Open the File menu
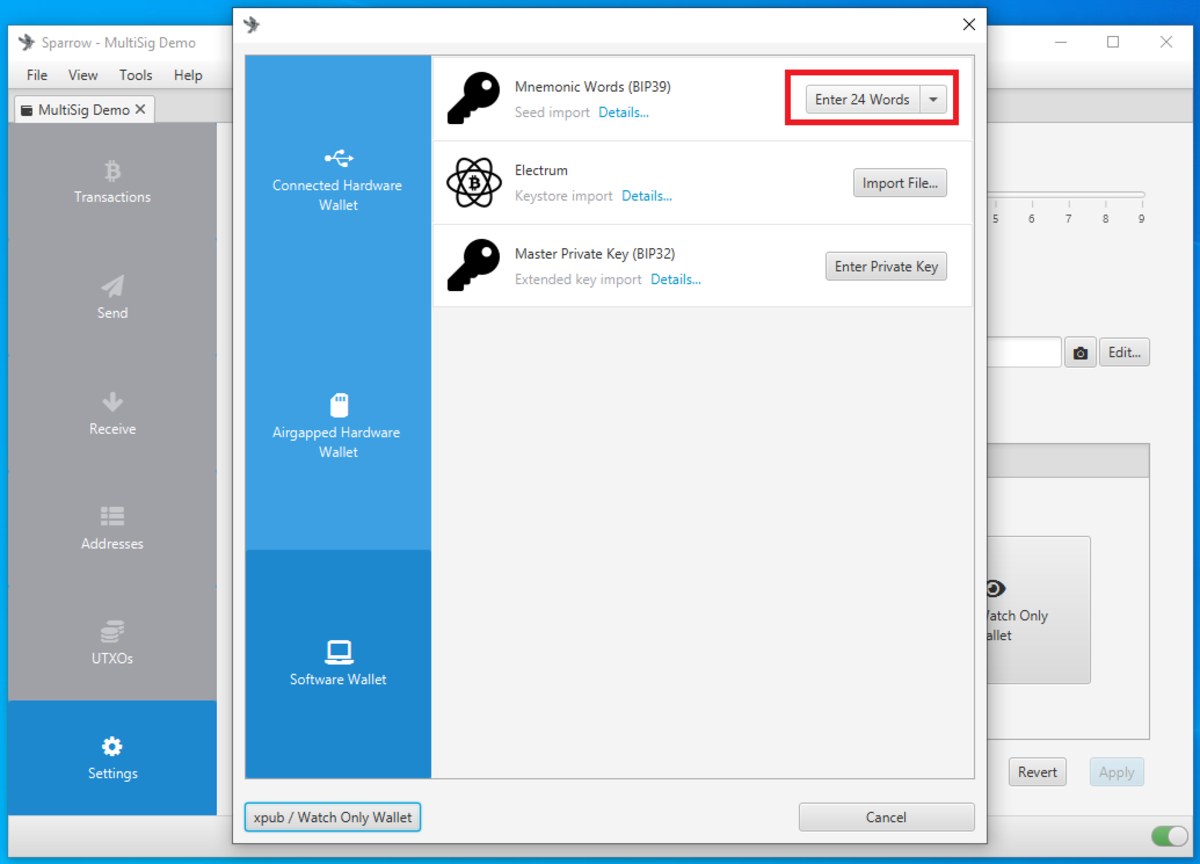 pos(37,75)
